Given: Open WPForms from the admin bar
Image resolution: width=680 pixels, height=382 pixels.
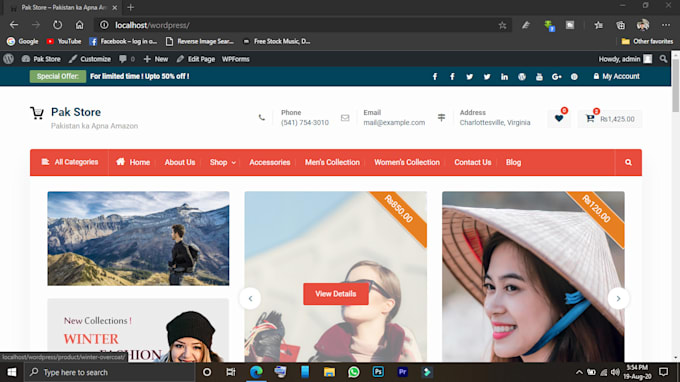Looking at the screenshot, I should pos(235,59).
